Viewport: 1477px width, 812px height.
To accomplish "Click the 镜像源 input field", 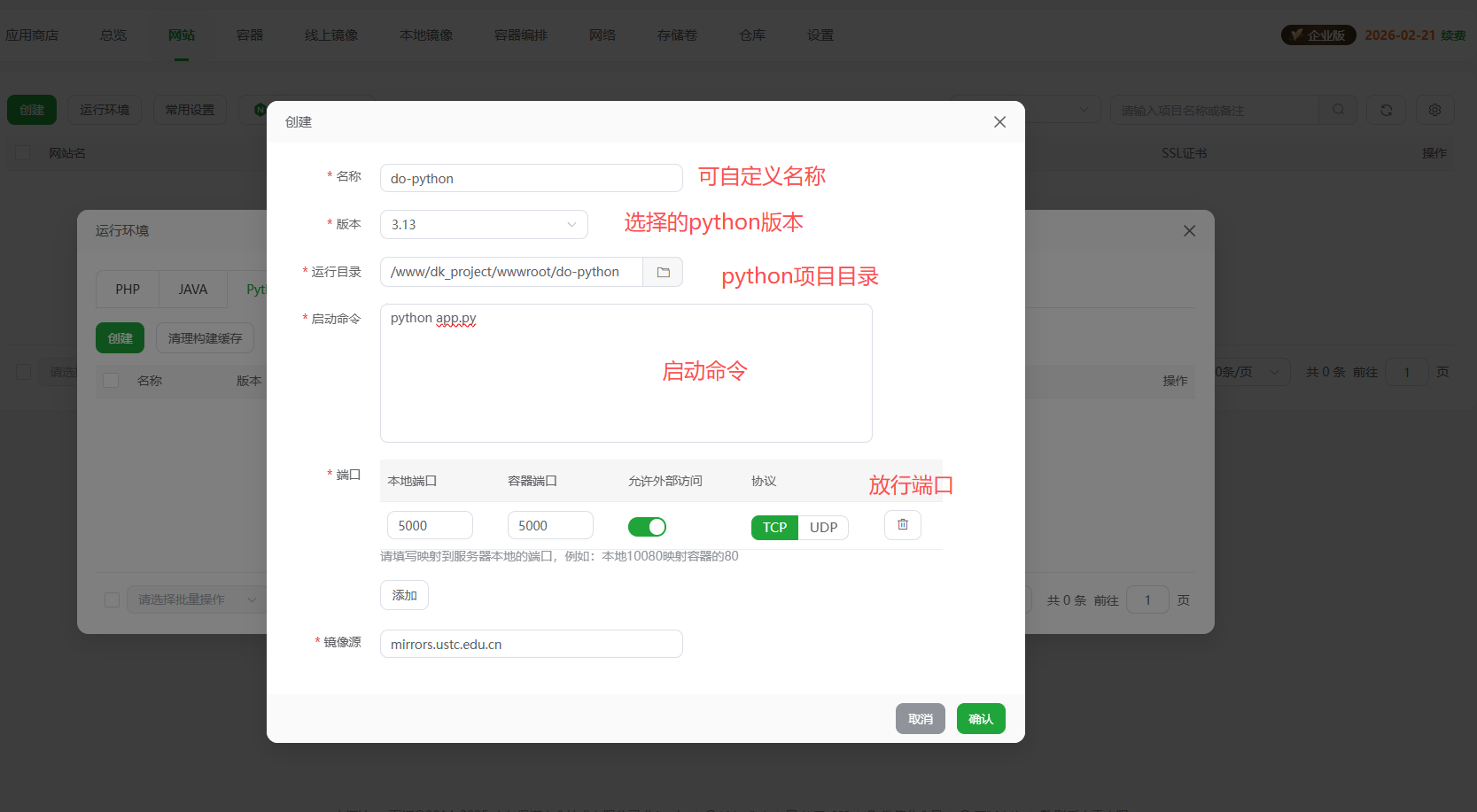I will tap(531, 644).
